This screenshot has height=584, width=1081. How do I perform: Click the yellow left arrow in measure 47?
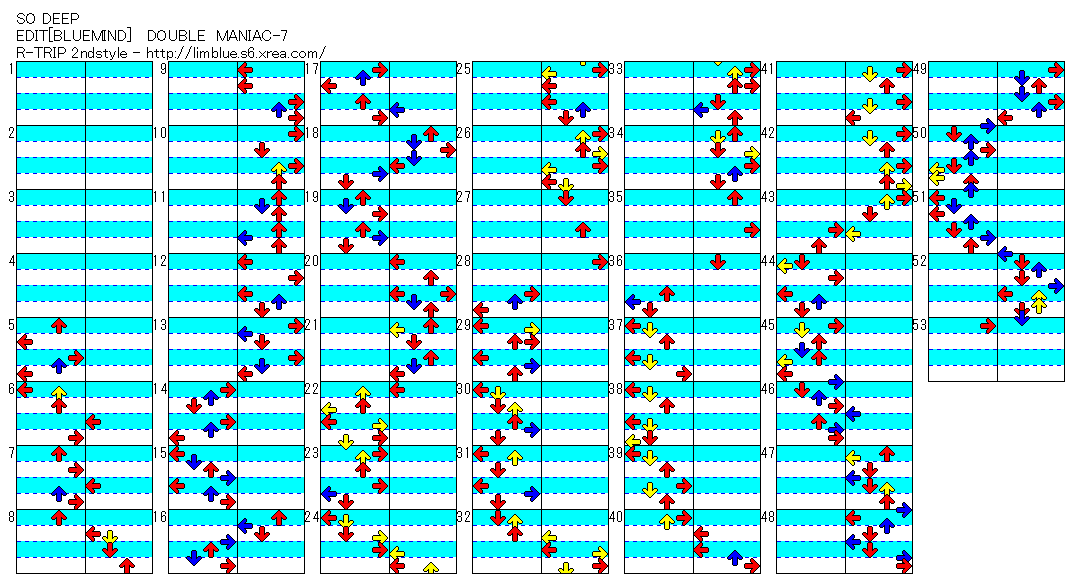point(853,458)
